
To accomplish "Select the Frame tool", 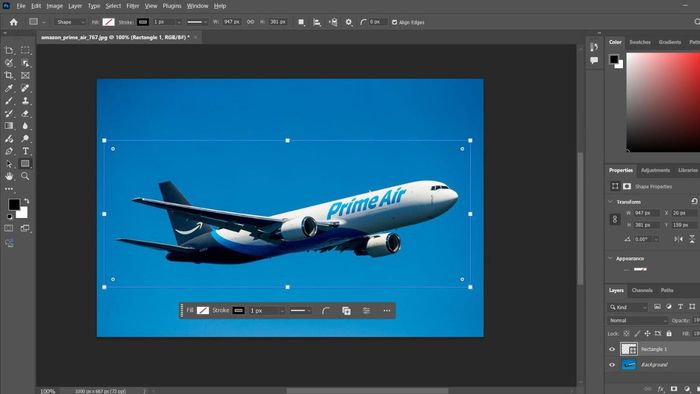I will 25,75.
